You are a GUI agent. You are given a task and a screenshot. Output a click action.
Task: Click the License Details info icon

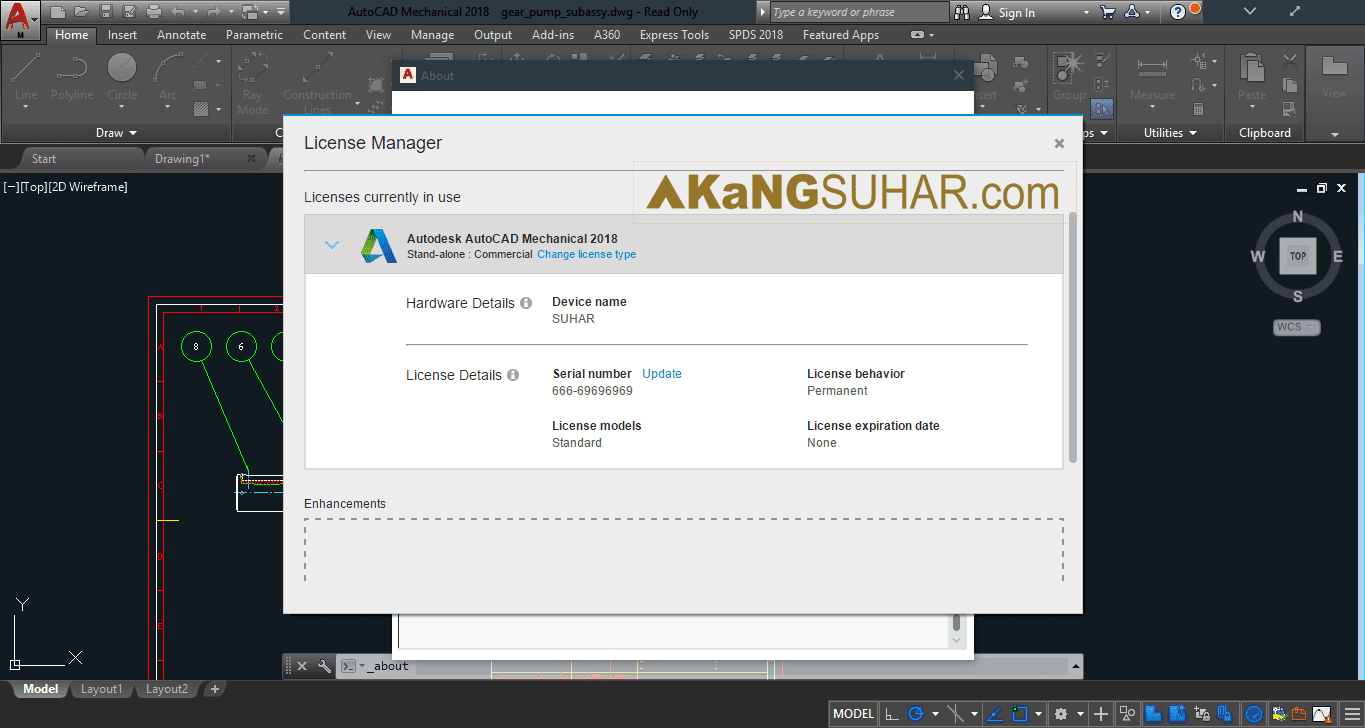coord(513,375)
